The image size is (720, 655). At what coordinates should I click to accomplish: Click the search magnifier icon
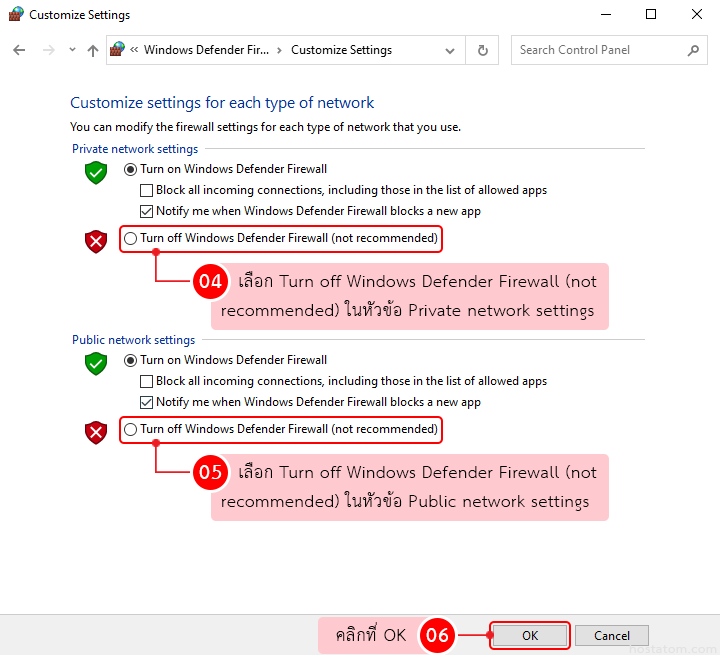pyautogui.click(x=693, y=50)
